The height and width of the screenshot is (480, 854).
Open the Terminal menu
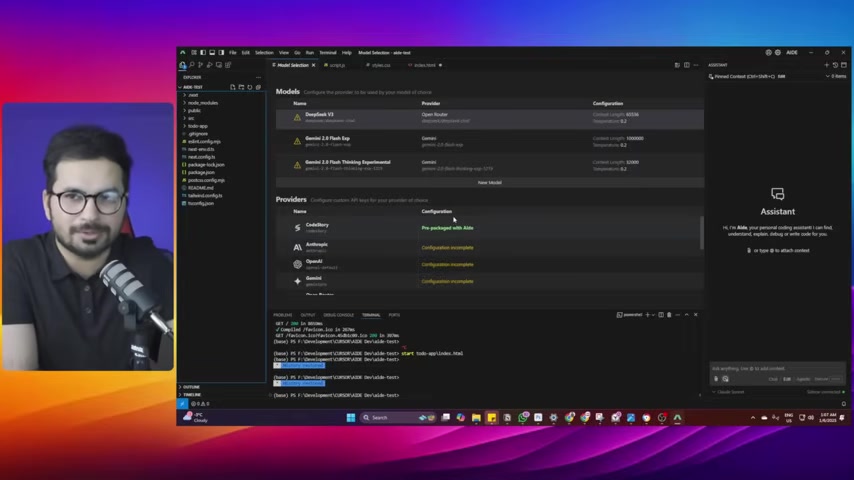[x=328, y=53]
